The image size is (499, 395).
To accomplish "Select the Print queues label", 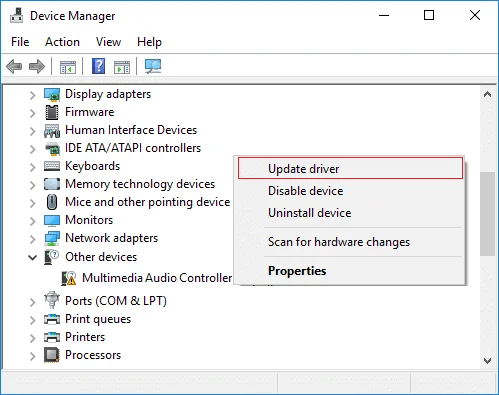I will pos(98,319).
